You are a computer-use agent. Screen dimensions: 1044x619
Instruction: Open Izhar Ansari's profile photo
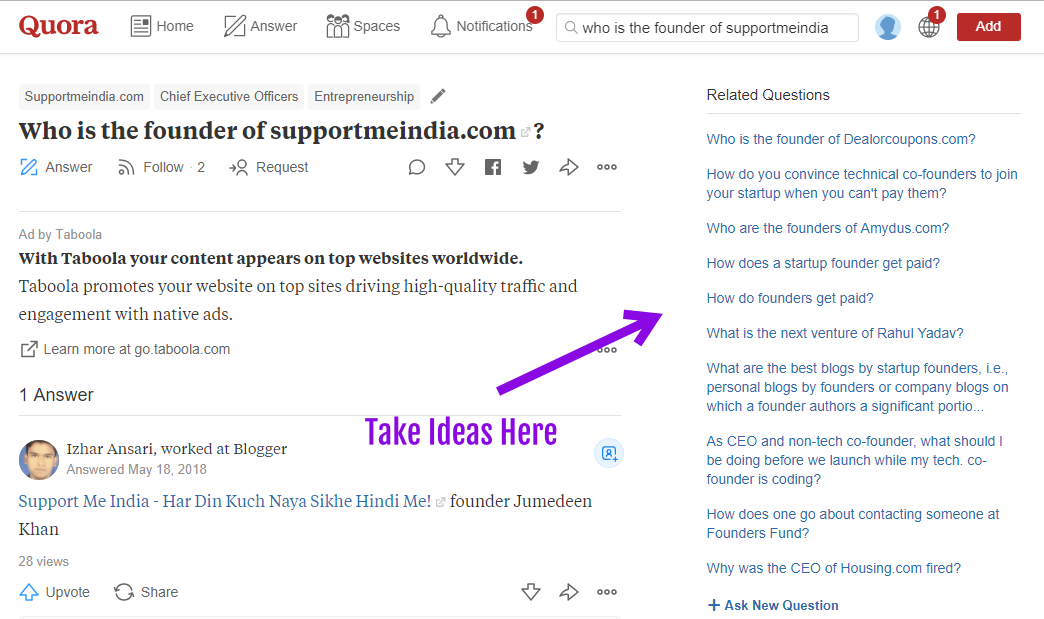(39, 460)
